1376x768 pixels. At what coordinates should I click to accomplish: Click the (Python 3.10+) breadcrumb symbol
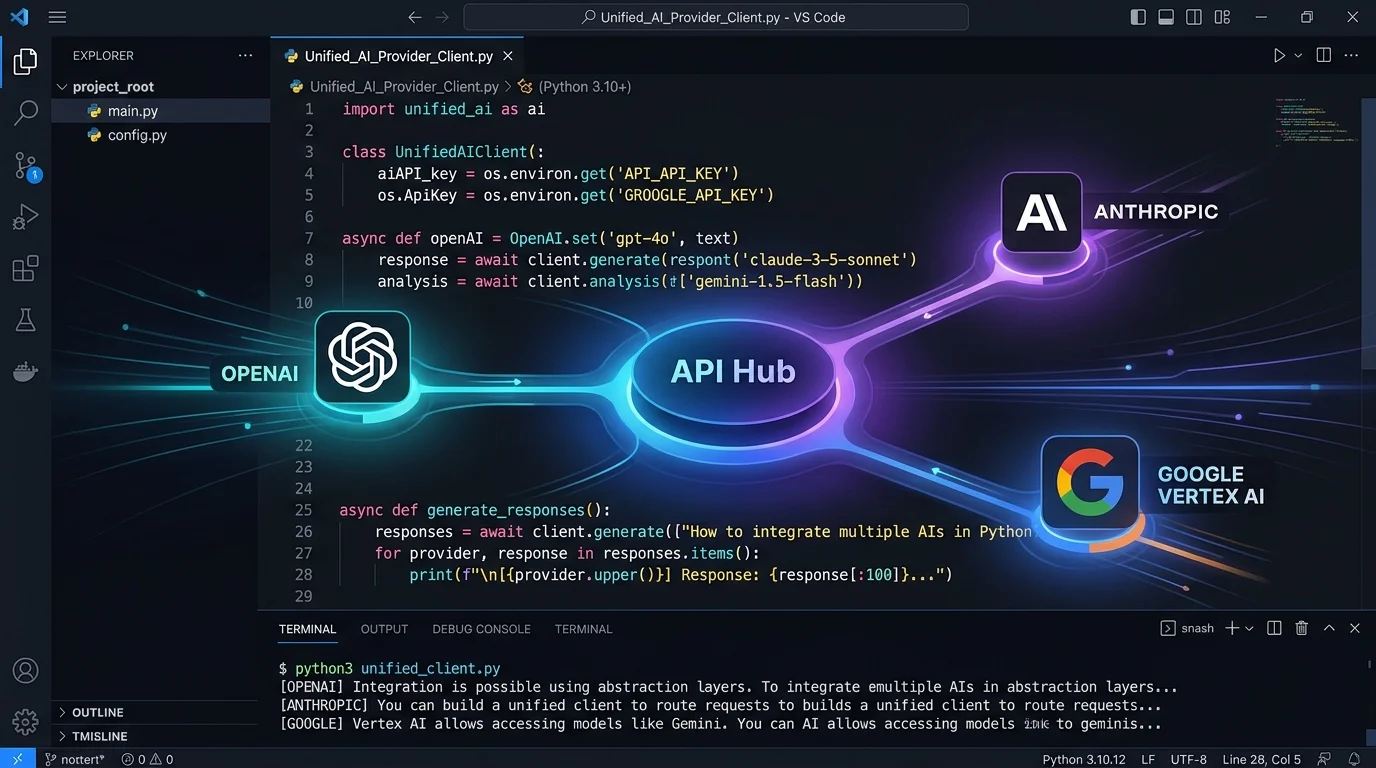pyautogui.click(x=584, y=87)
